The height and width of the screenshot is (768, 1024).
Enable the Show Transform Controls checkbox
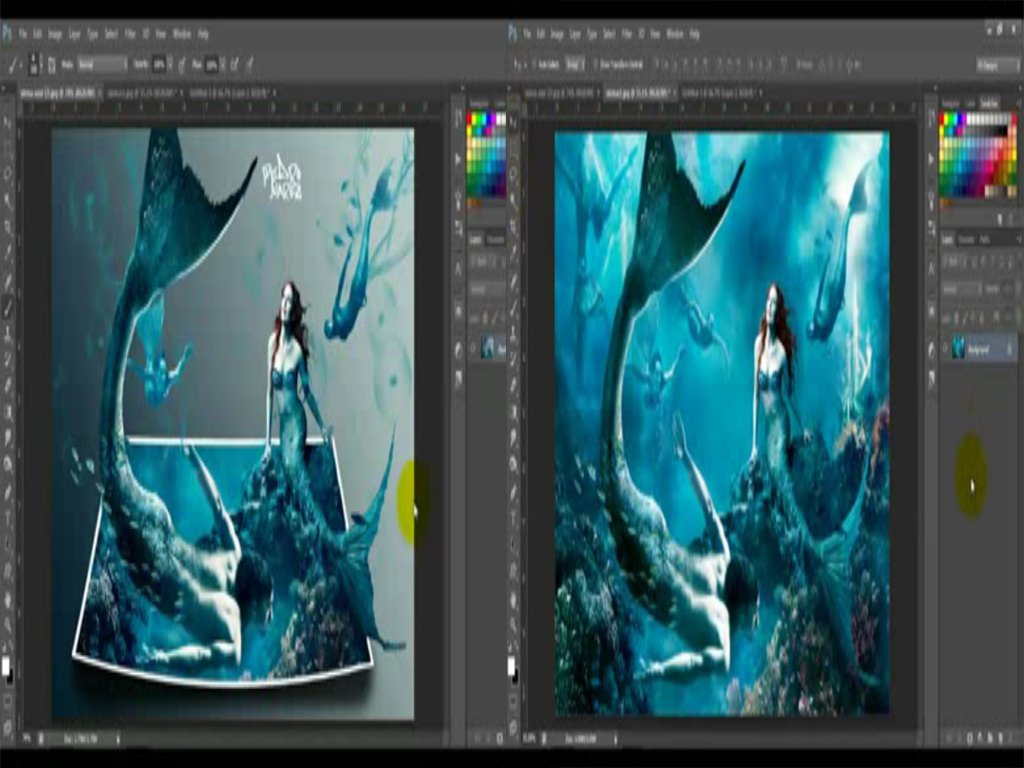pyautogui.click(x=595, y=65)
